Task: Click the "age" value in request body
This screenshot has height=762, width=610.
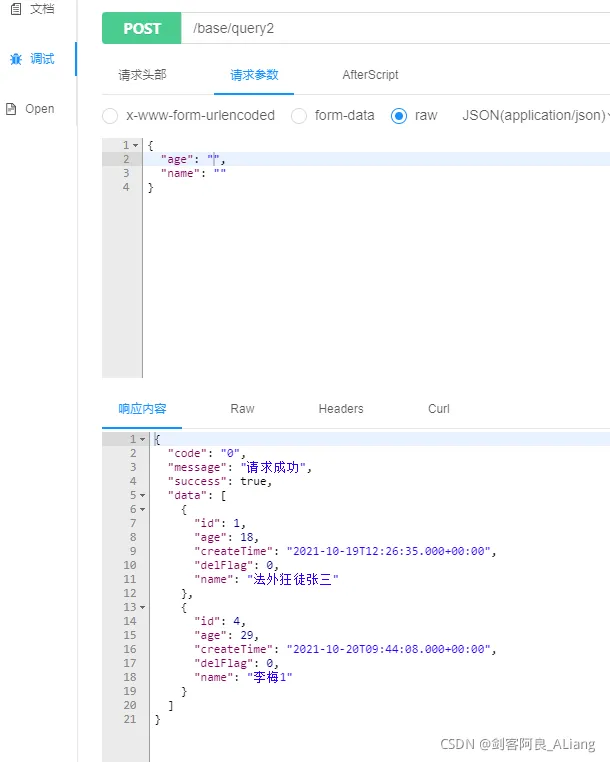Action: 214,159
